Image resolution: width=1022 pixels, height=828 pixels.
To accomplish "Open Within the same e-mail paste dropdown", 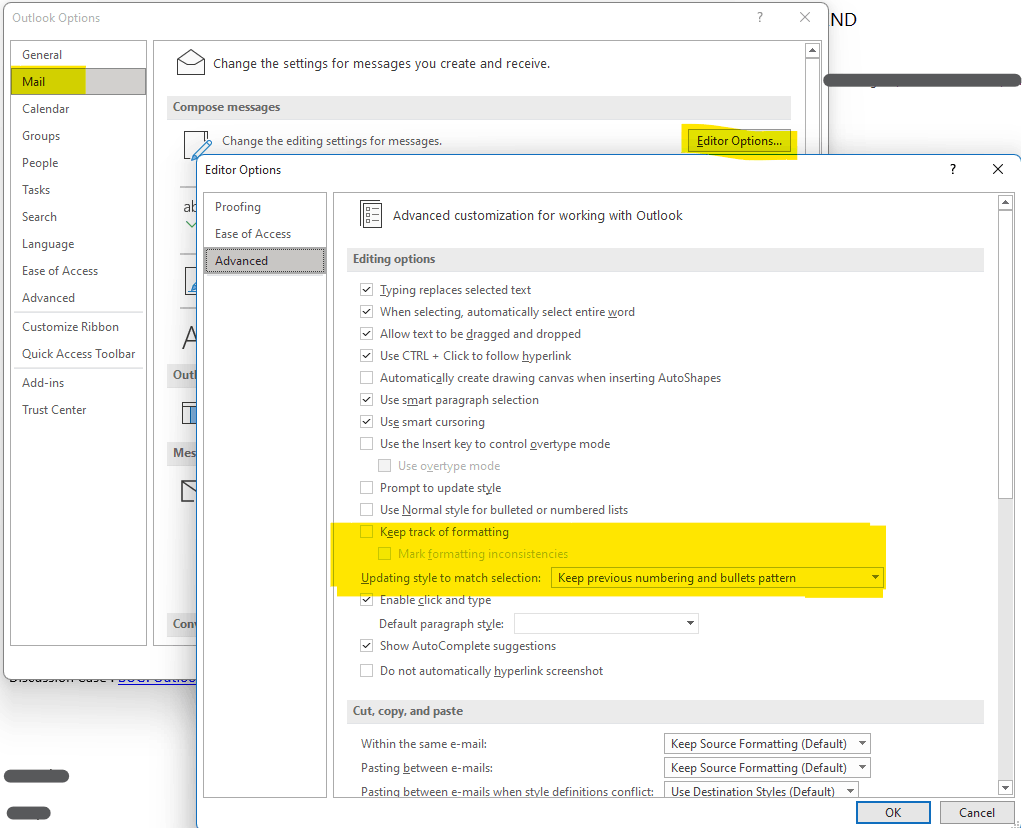I will tap(767, 744).
